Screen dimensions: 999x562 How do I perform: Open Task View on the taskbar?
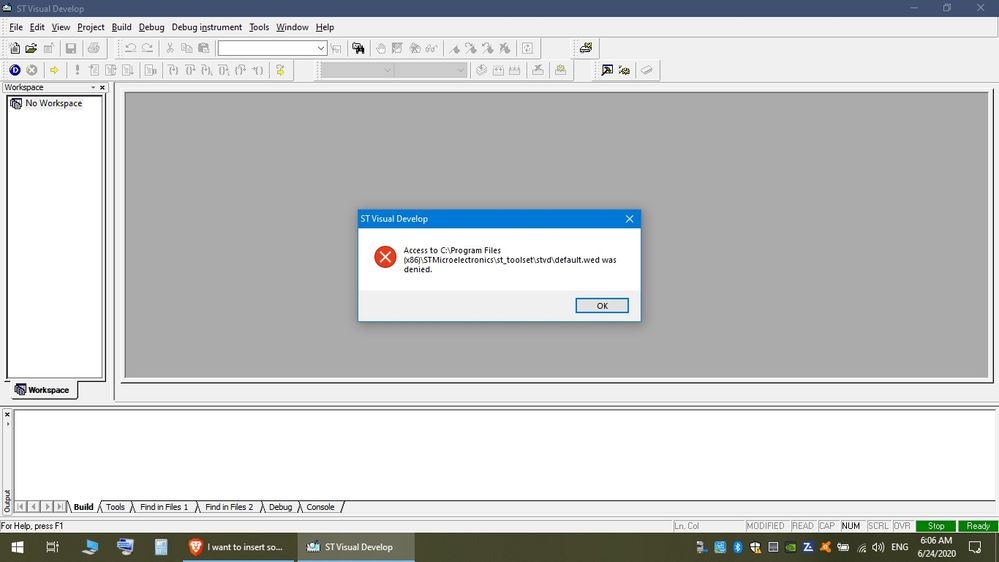pos(52,547)
